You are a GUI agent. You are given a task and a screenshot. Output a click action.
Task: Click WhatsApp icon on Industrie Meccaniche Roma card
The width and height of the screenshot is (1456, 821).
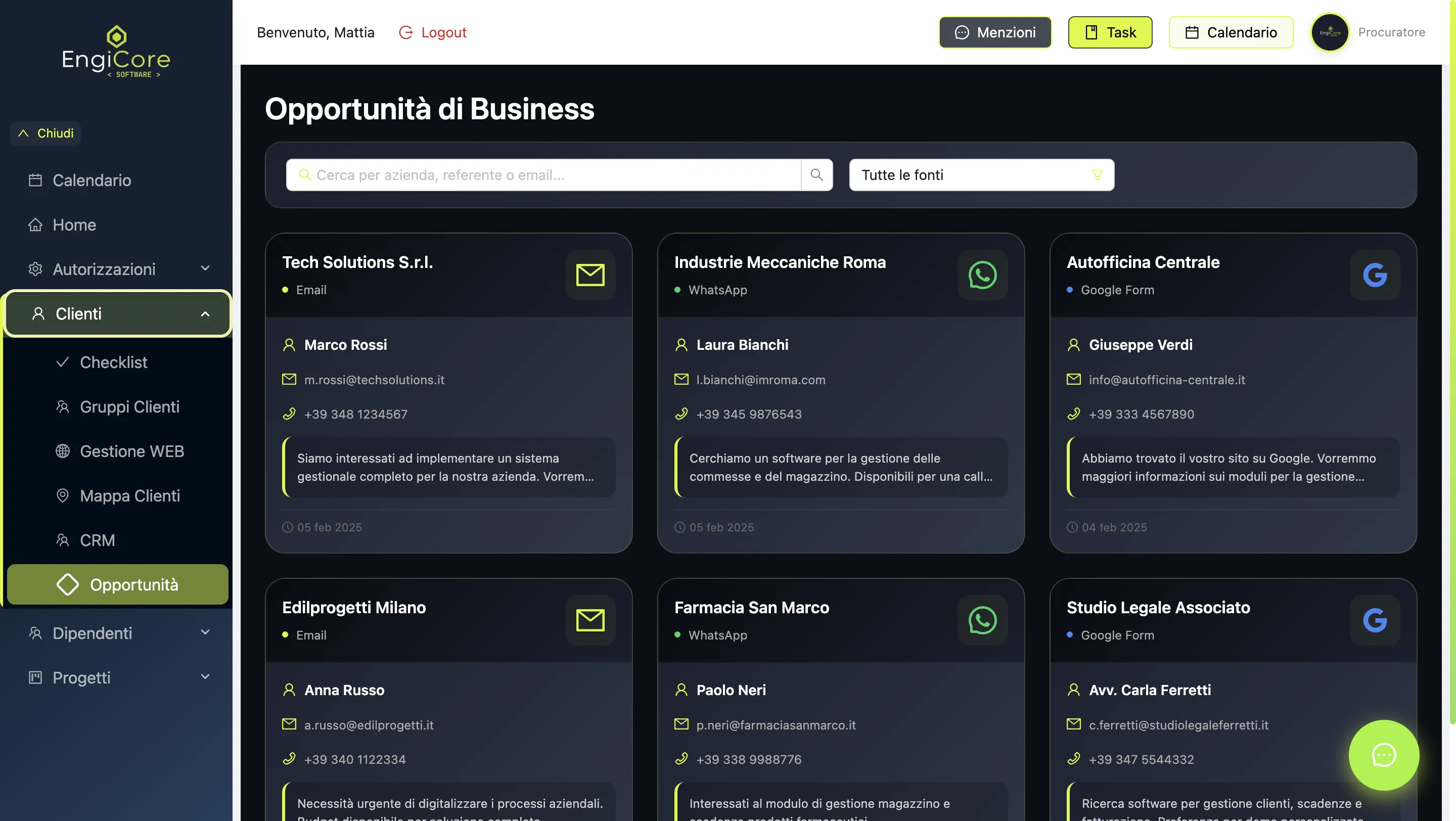click(982, 275)
